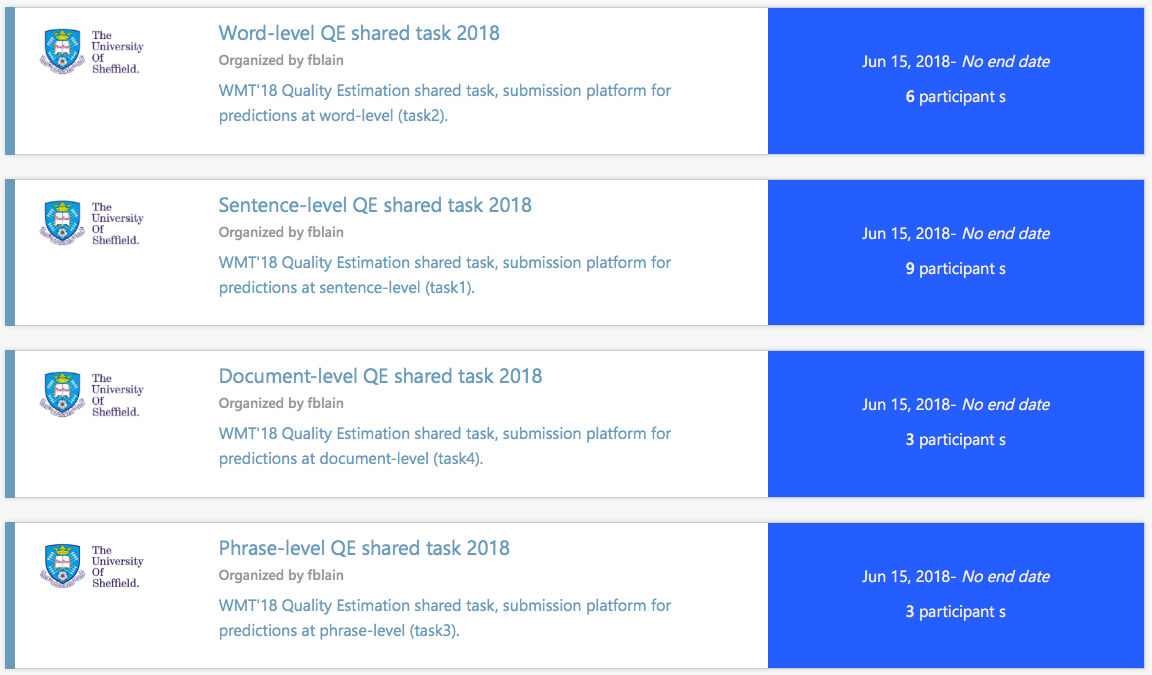The height and width of the screenshot is (675, 1152).
Task: Click University of Sheffield logo in Phrase-level card
Action: (92, 567)
